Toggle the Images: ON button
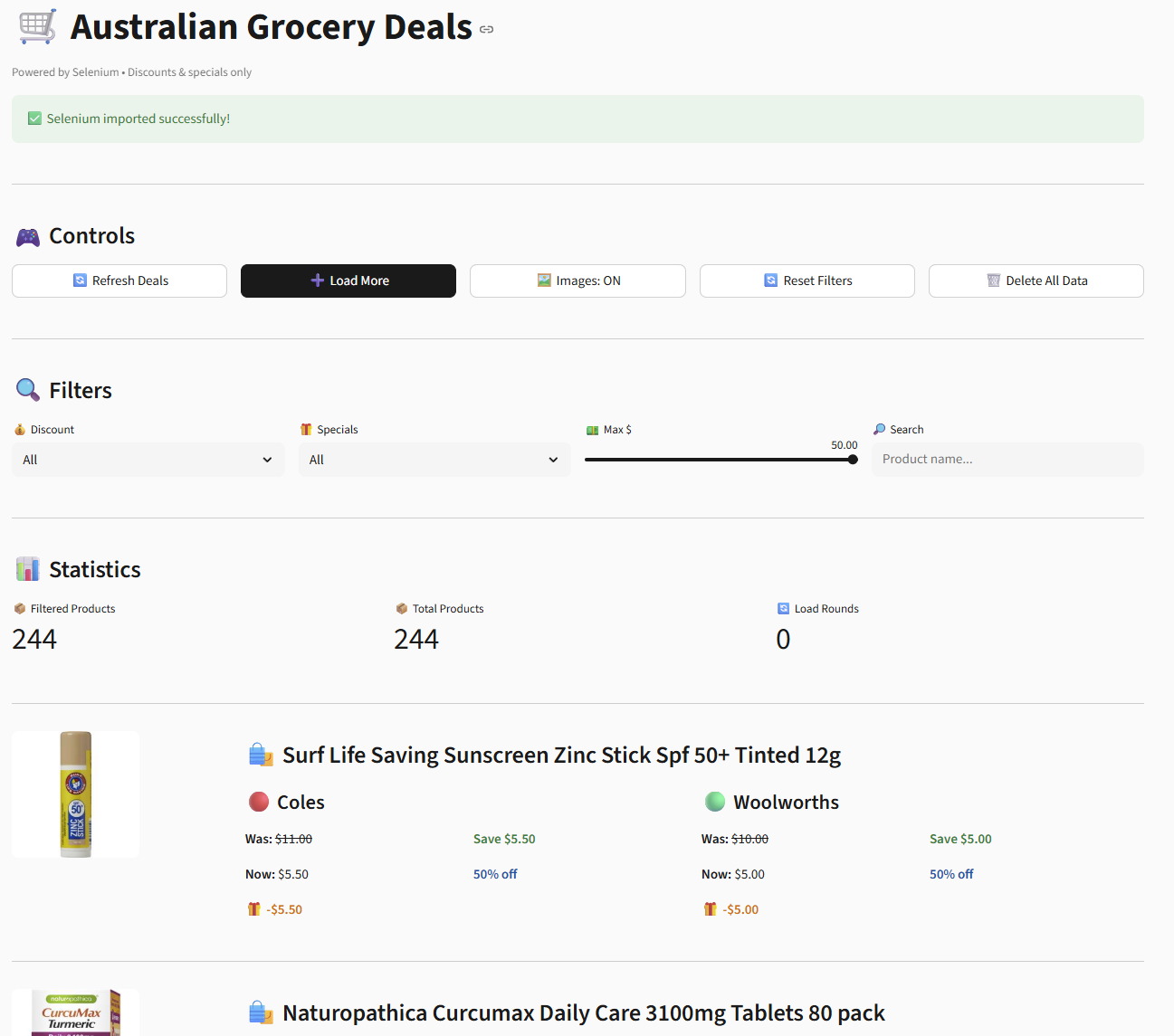 point(577,280)
